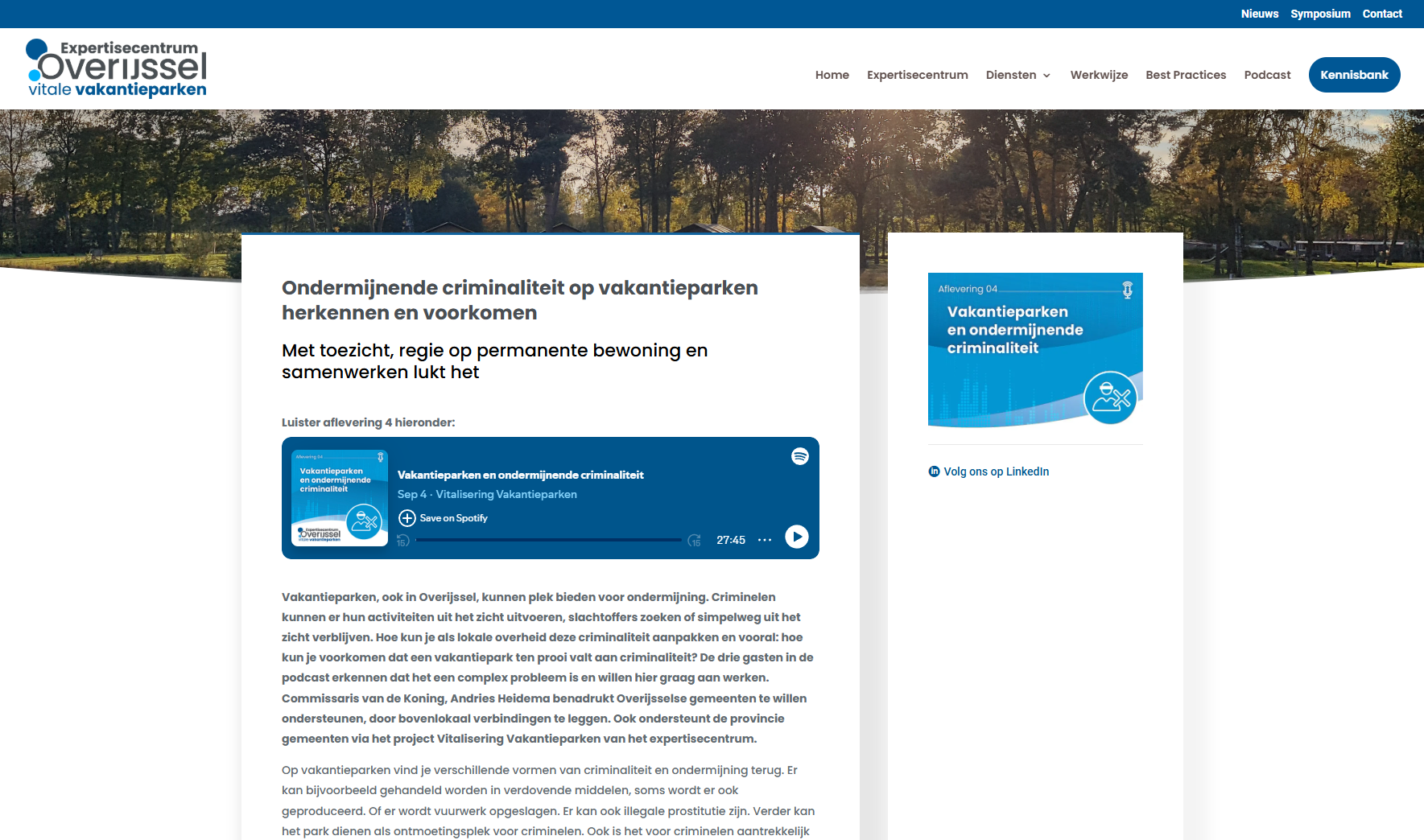Click Sep 4 · Vitalisering Vakantieparken show link
The width and height of the screenshot is (1424, 840).
coord(487,494)
